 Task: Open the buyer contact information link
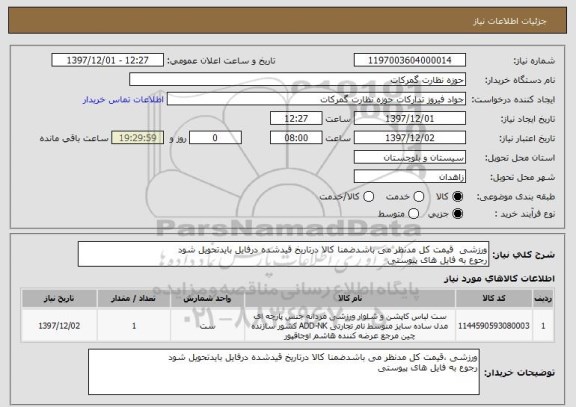click(x=123, y=100)
